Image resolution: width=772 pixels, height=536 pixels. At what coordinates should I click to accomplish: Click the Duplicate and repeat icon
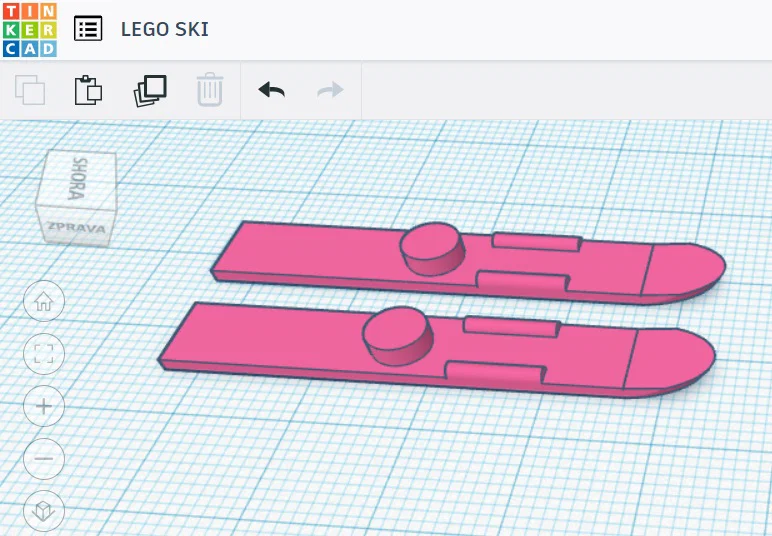150,91
